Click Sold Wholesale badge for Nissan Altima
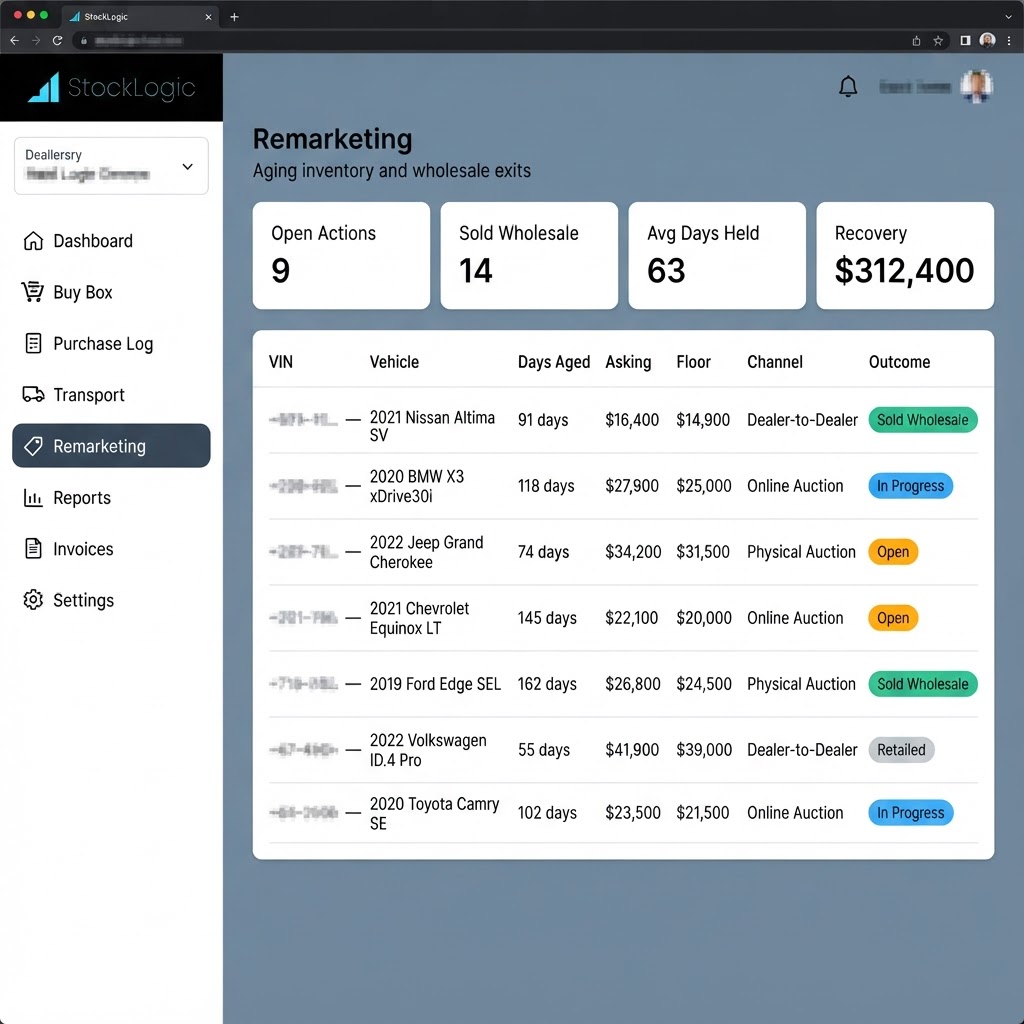 coord(922,420)
